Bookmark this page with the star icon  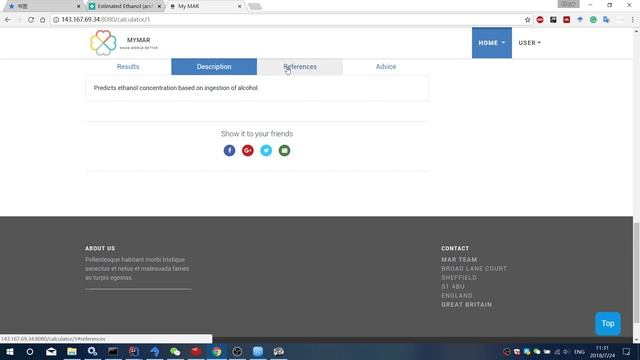point(527,20)
